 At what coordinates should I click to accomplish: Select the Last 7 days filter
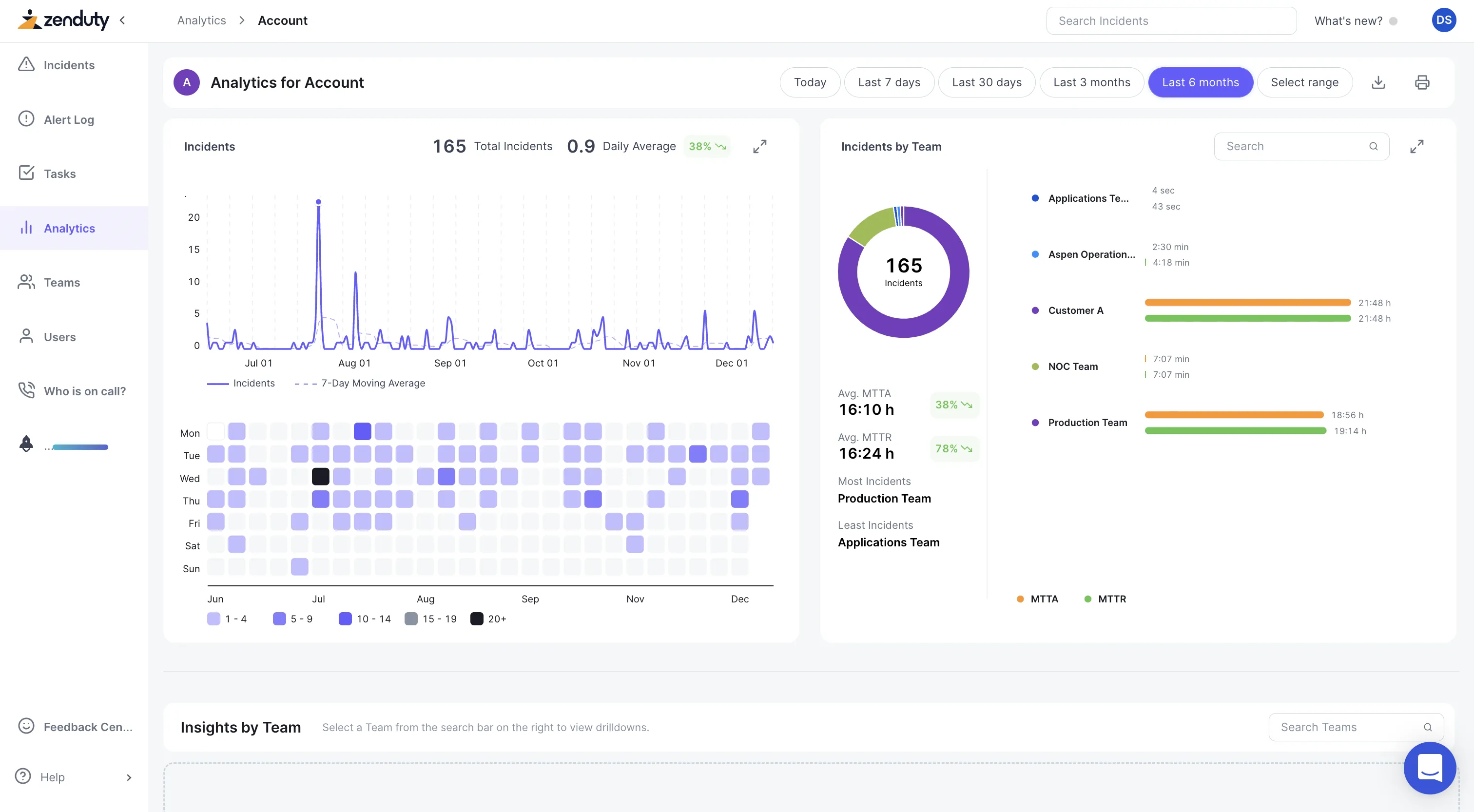(889, 82)
